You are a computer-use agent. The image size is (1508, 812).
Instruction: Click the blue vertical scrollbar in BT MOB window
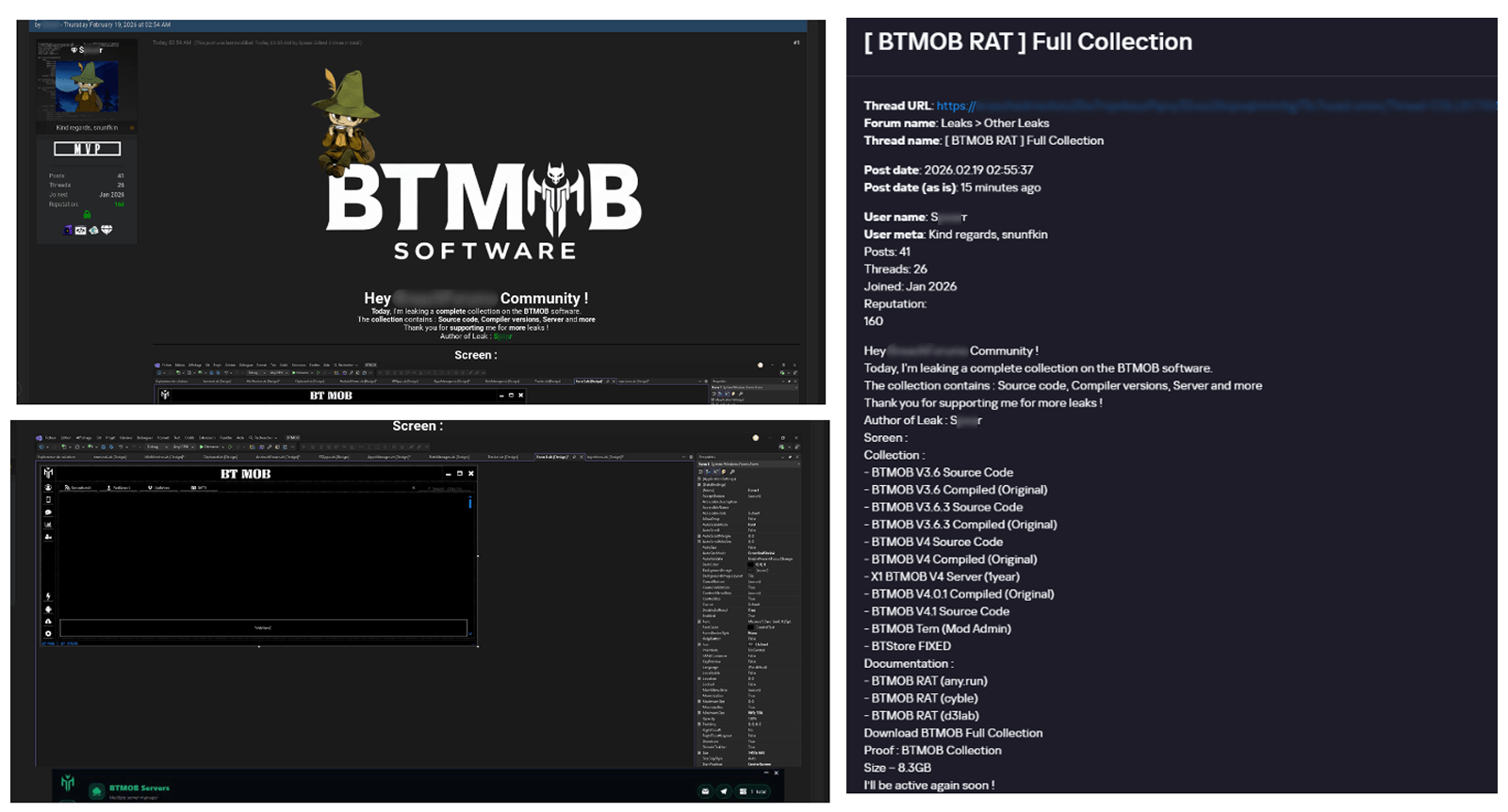[469, 503]
